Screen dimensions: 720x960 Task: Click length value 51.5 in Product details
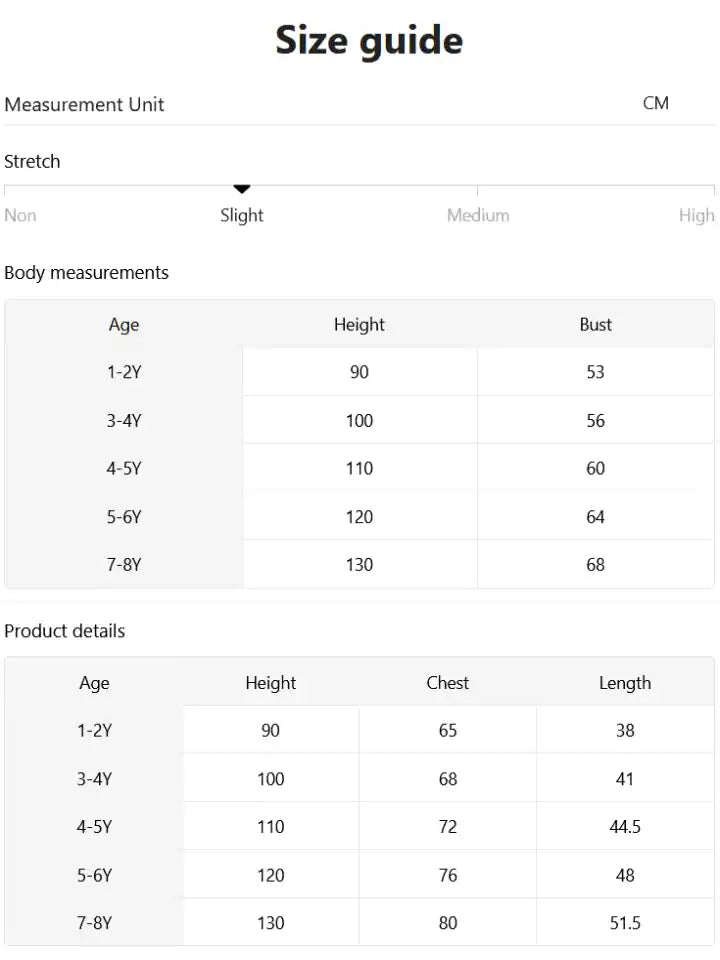625,923
